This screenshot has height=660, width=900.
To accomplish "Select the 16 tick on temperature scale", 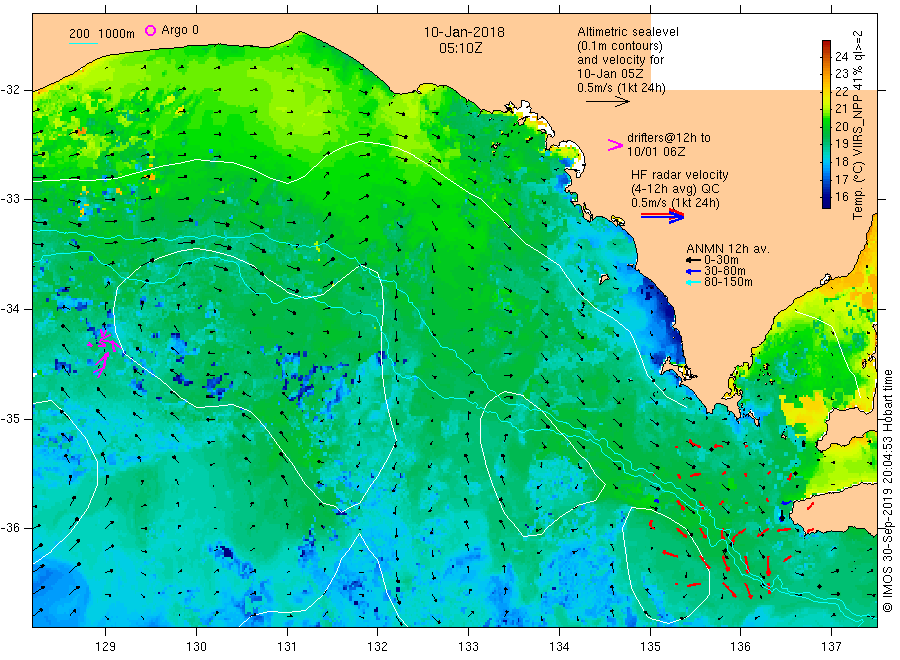I will click(841, 196).
